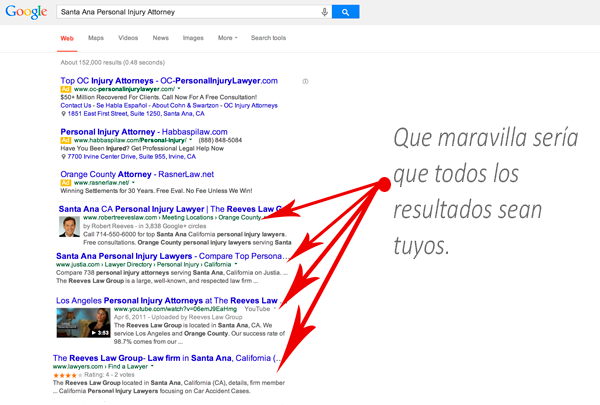Click the OC Injury Attorneys sitelink
Image resolution: width=600 pixels, height=405 pixels.
[251, 106]
